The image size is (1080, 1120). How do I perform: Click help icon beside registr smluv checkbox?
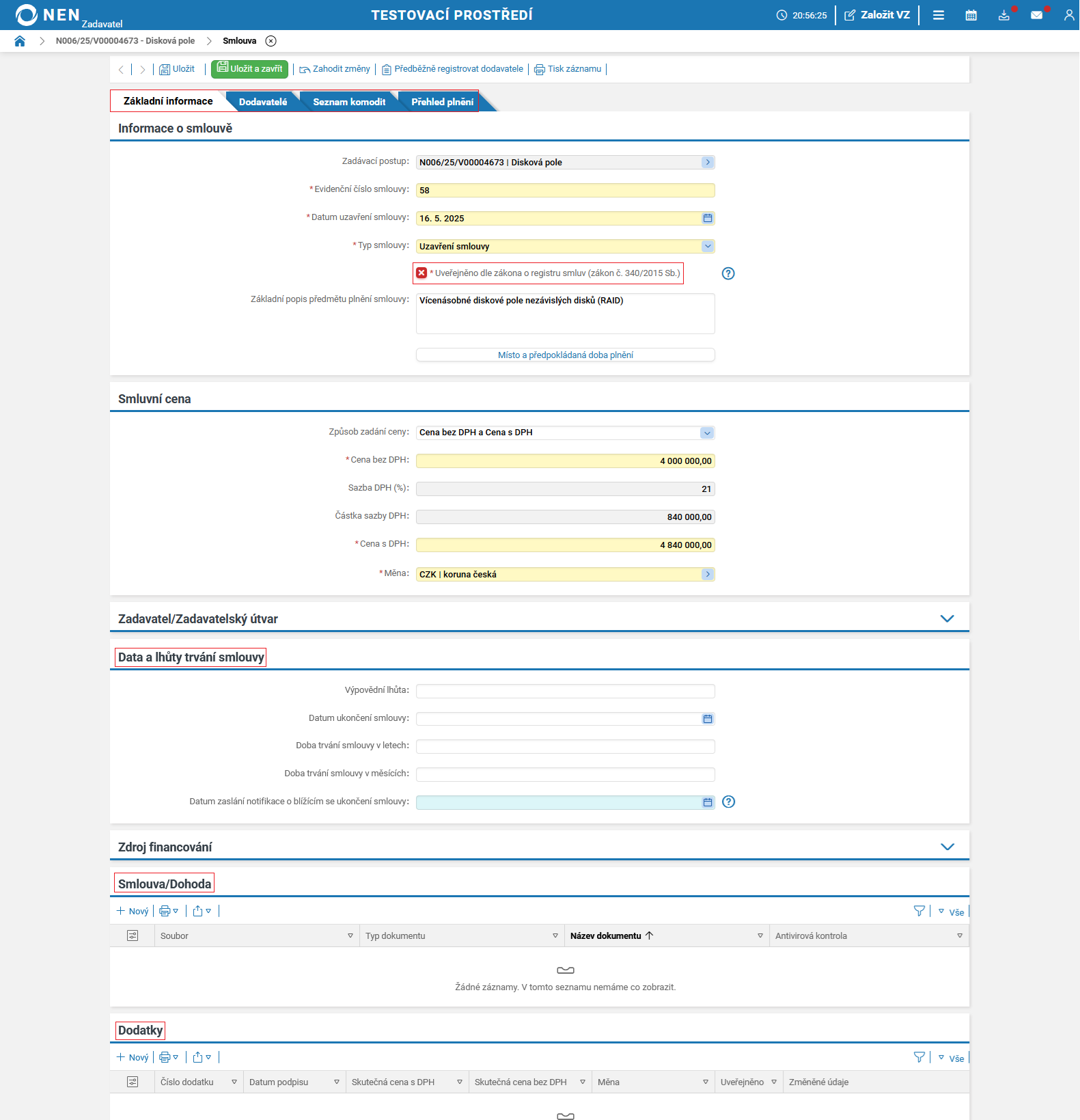(x=728, y=273)
